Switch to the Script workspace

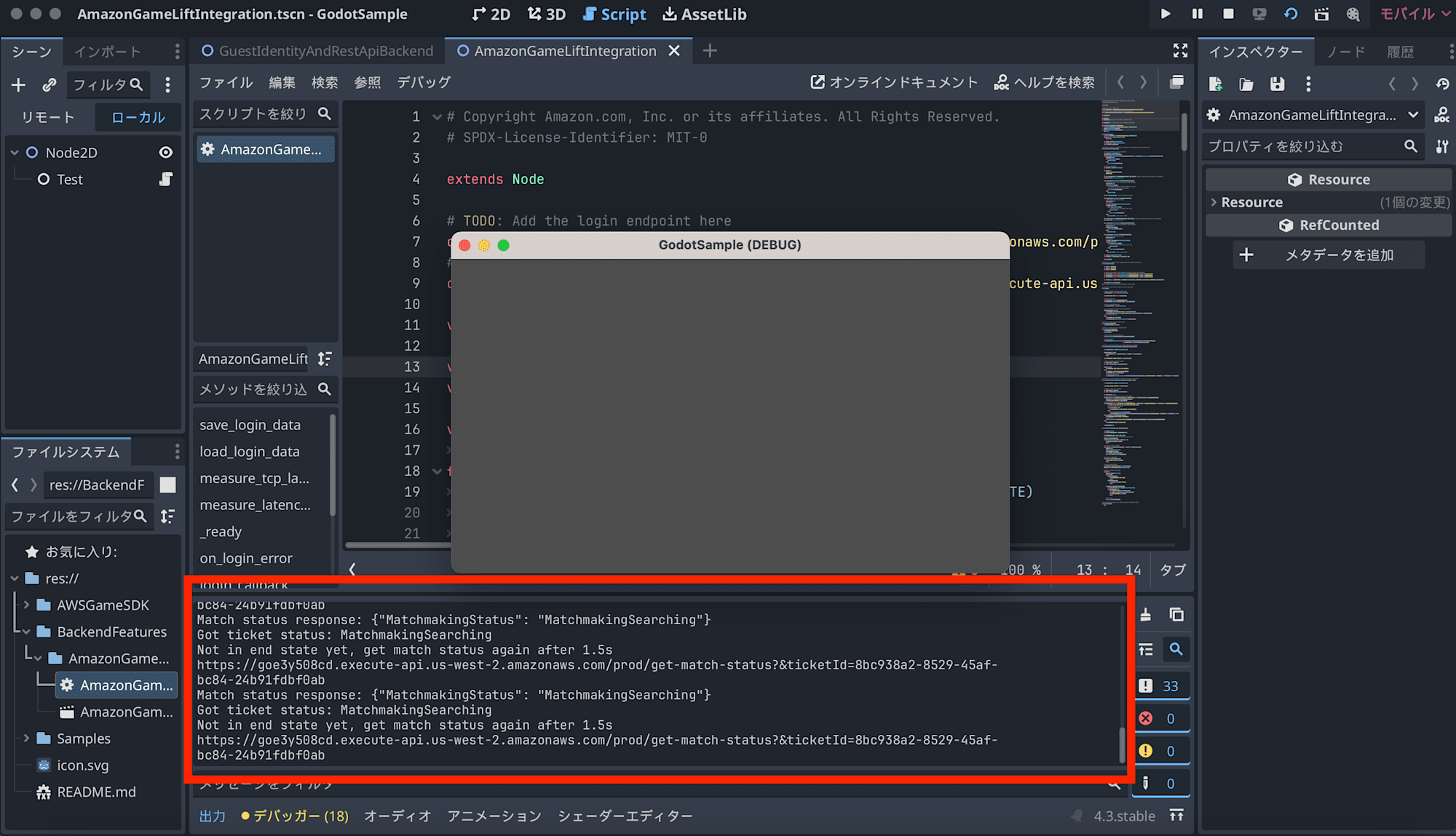pos(614,14)
